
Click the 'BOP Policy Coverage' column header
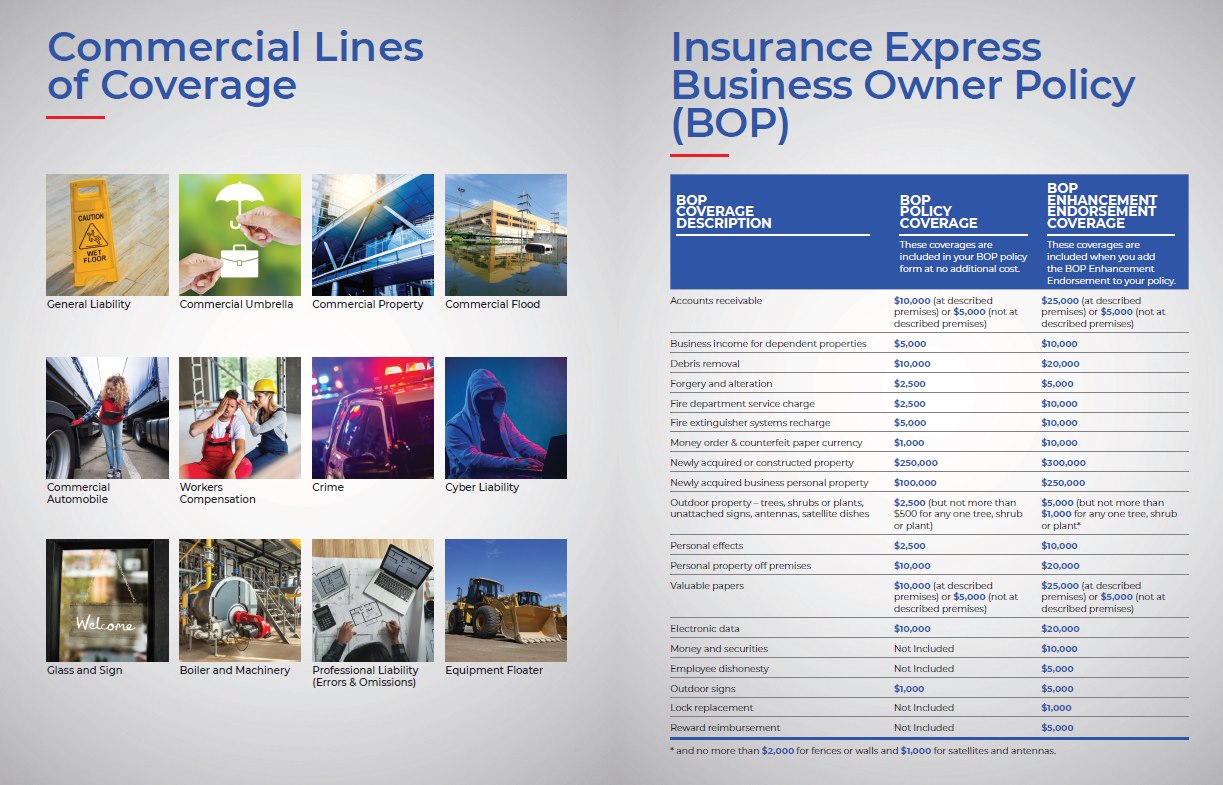coord(938,211)
